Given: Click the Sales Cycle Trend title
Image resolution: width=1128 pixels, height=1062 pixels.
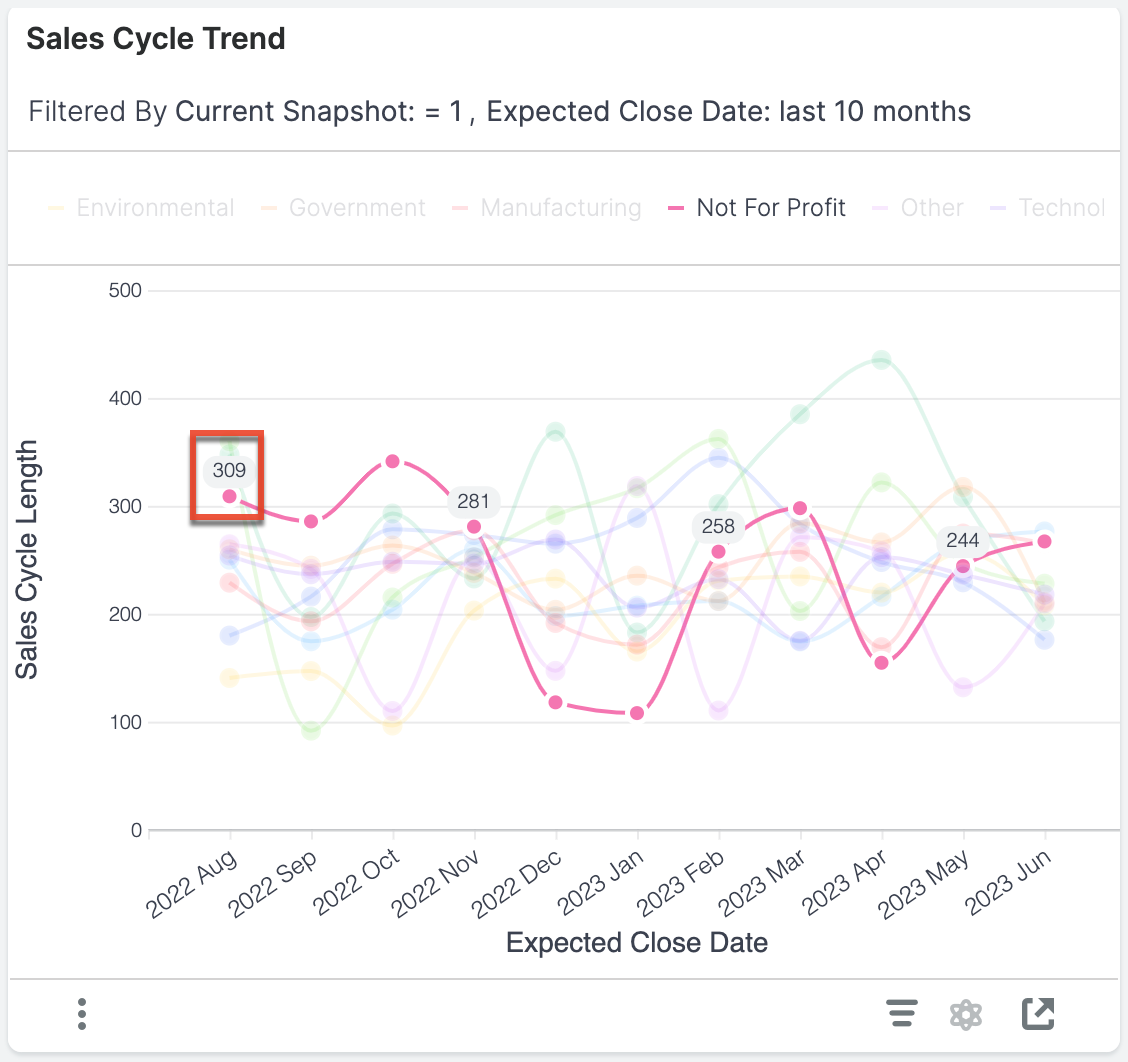Looking at the screenshot, I should tap(156, 38).
